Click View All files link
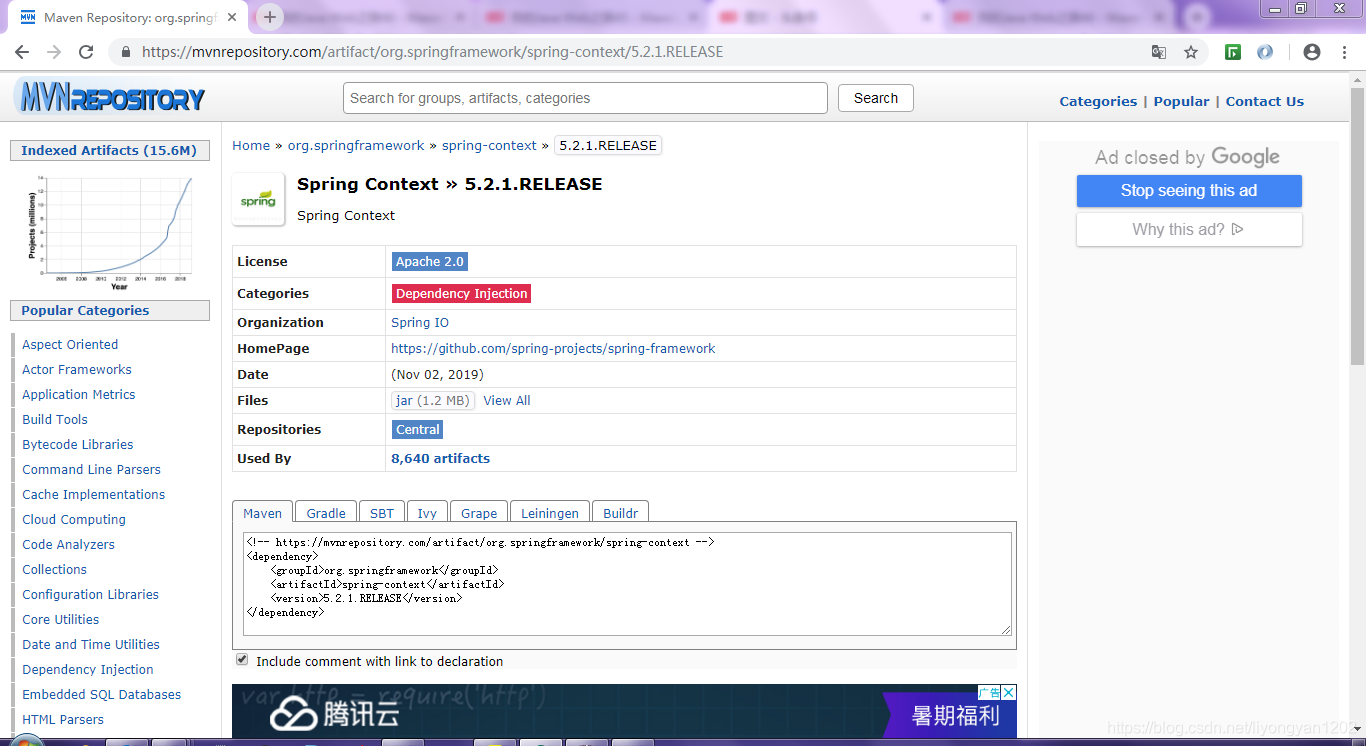1366x746 pixels. tap(507, 400)
